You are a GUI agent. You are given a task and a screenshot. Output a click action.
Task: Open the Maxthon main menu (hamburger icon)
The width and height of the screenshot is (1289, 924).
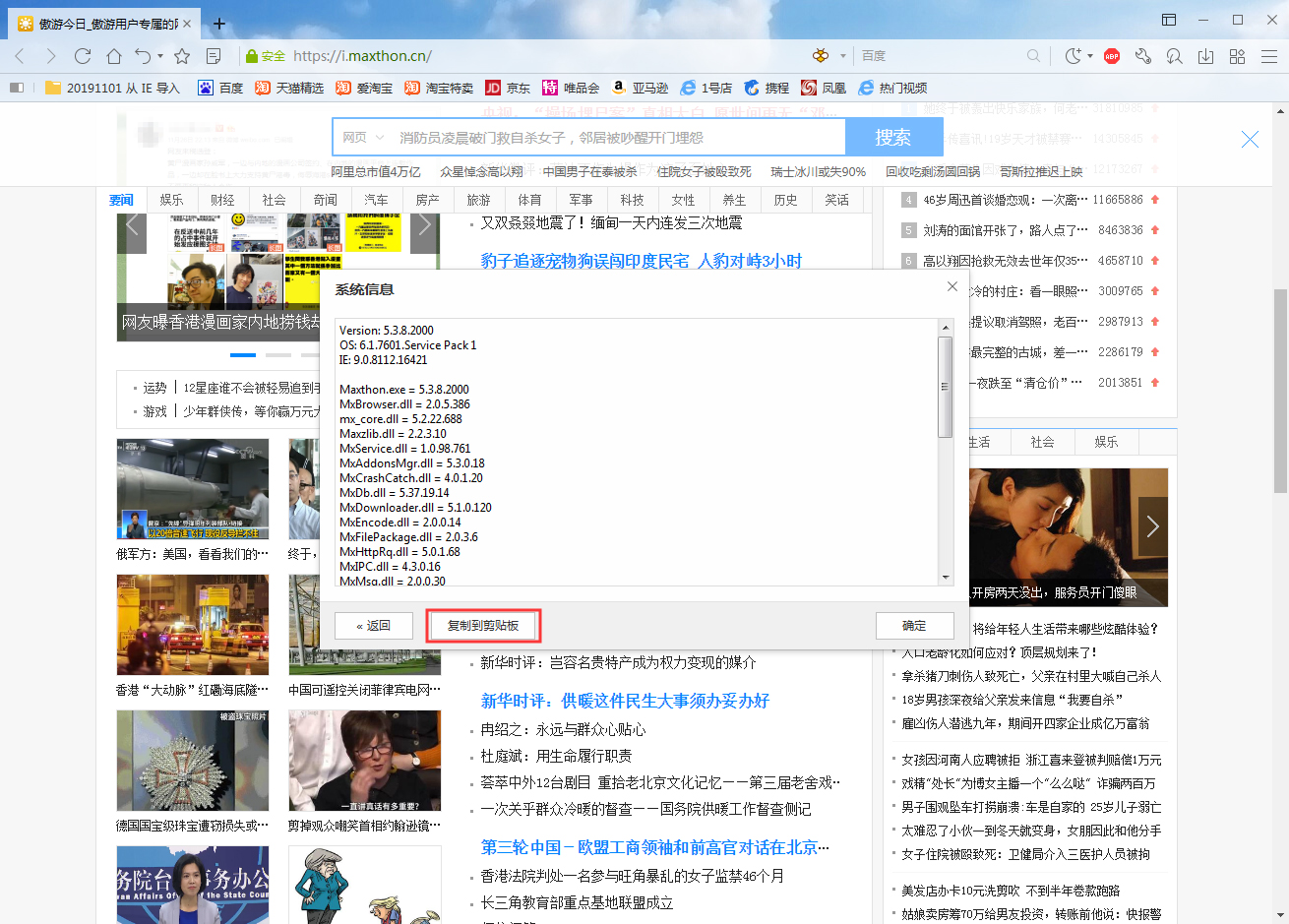pos(1269,56)
